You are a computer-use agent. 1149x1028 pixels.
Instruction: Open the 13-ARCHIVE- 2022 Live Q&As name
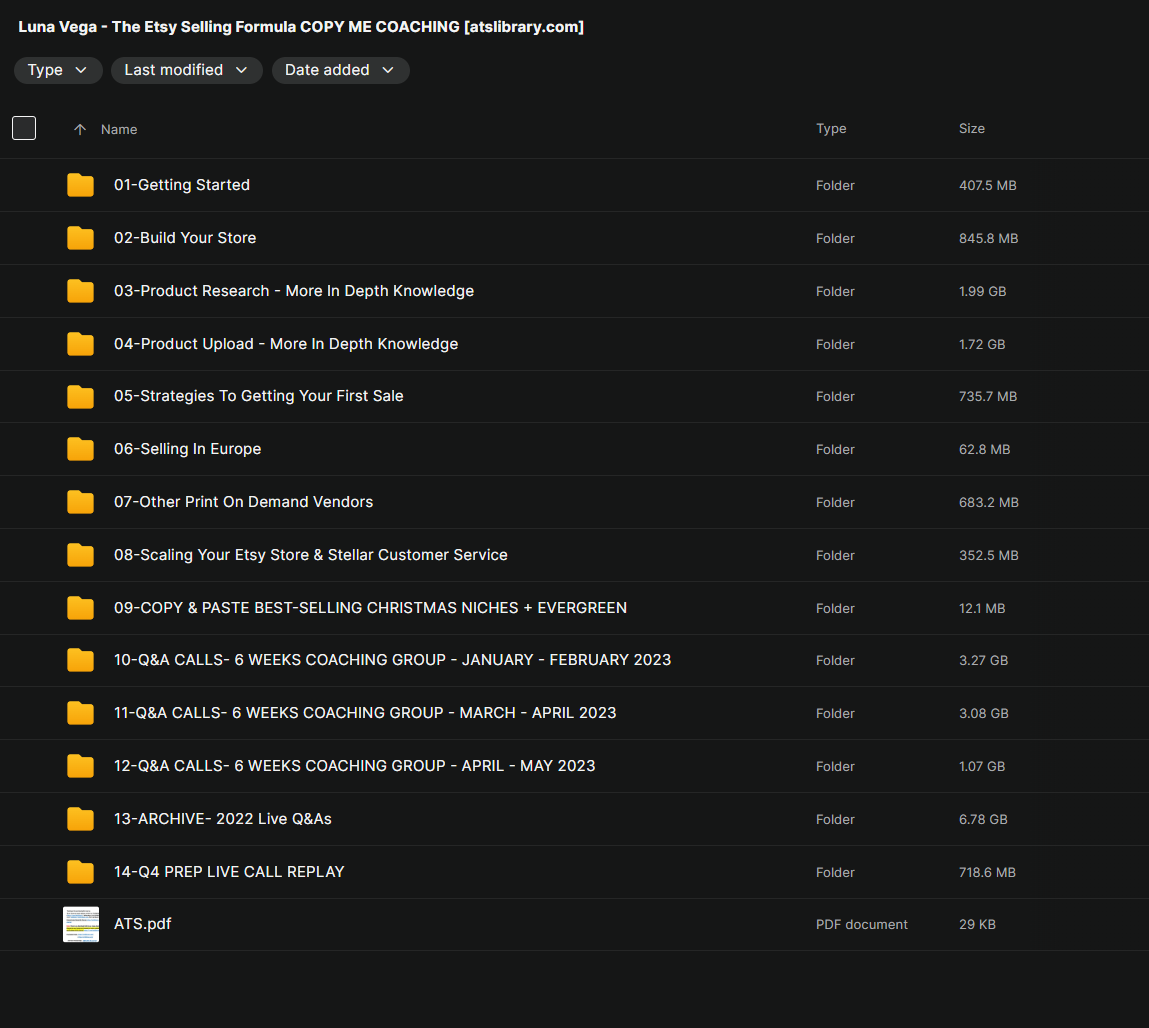pyautogui.click(x=223, y=819)
